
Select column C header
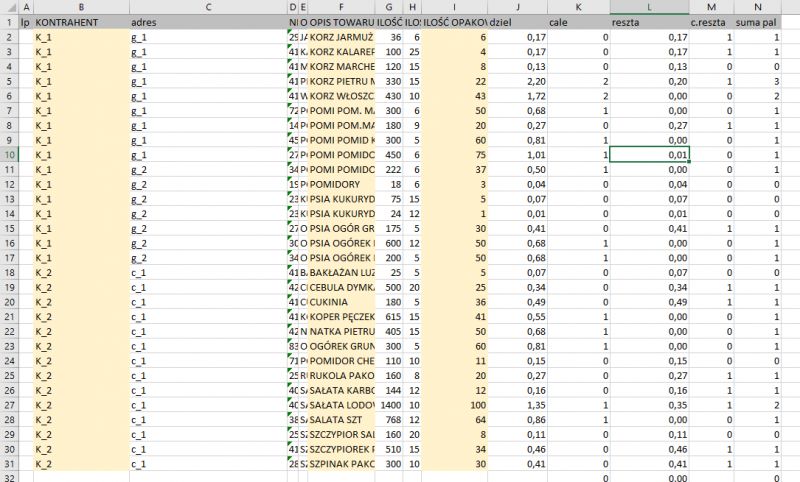[208, 7]
